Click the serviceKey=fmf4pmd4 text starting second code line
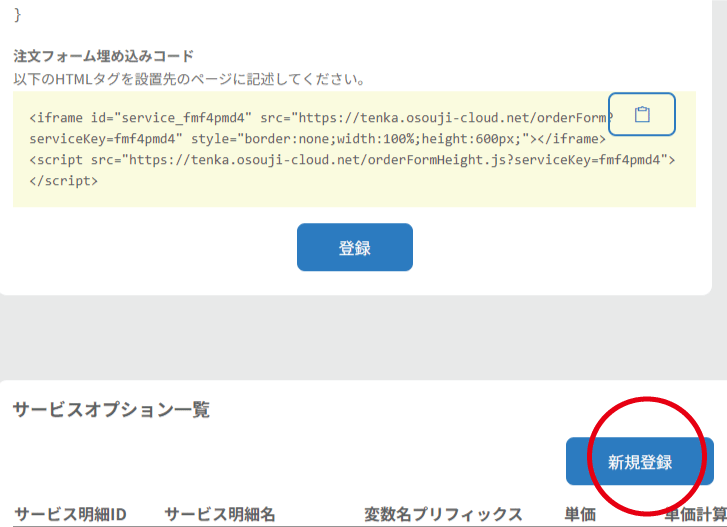 (105, 139)
